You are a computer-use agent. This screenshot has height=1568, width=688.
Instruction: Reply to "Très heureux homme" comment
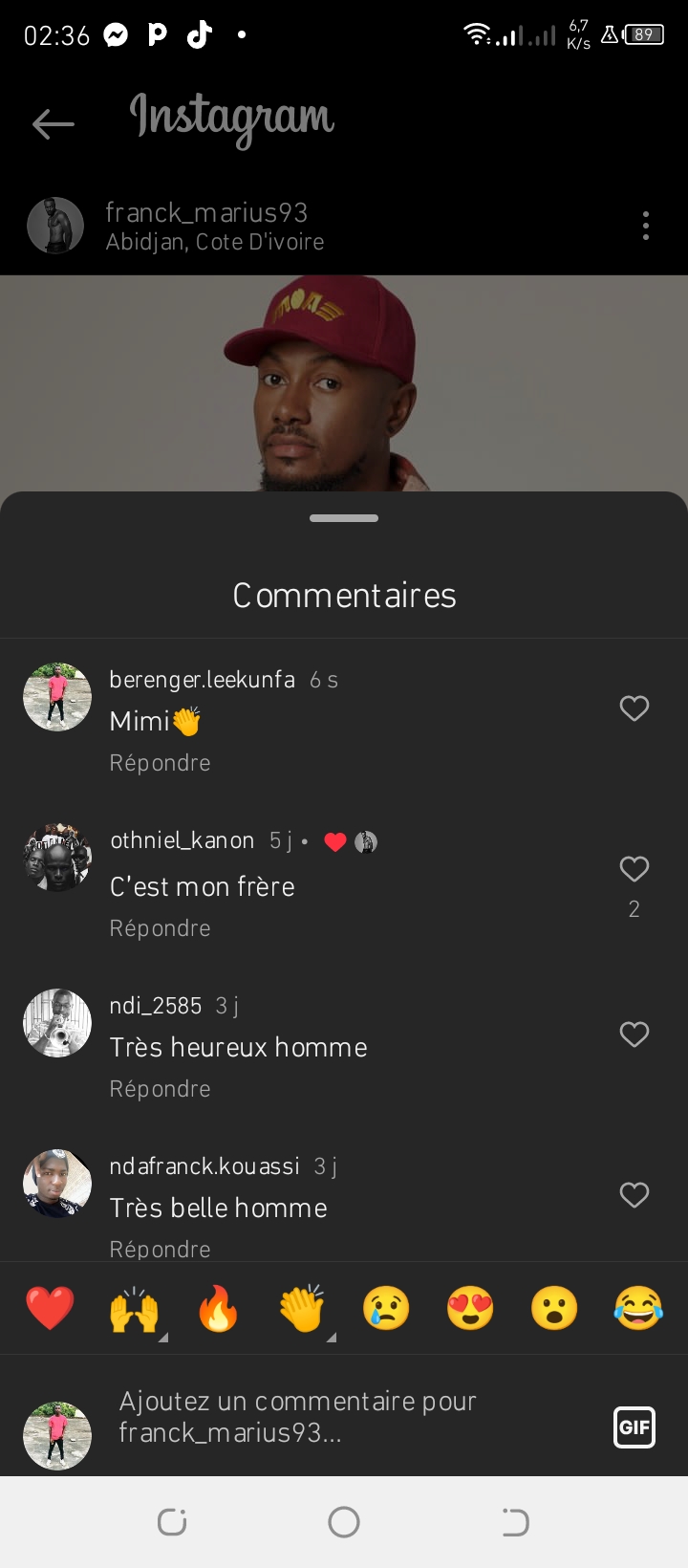click(x=160, y=1089)
